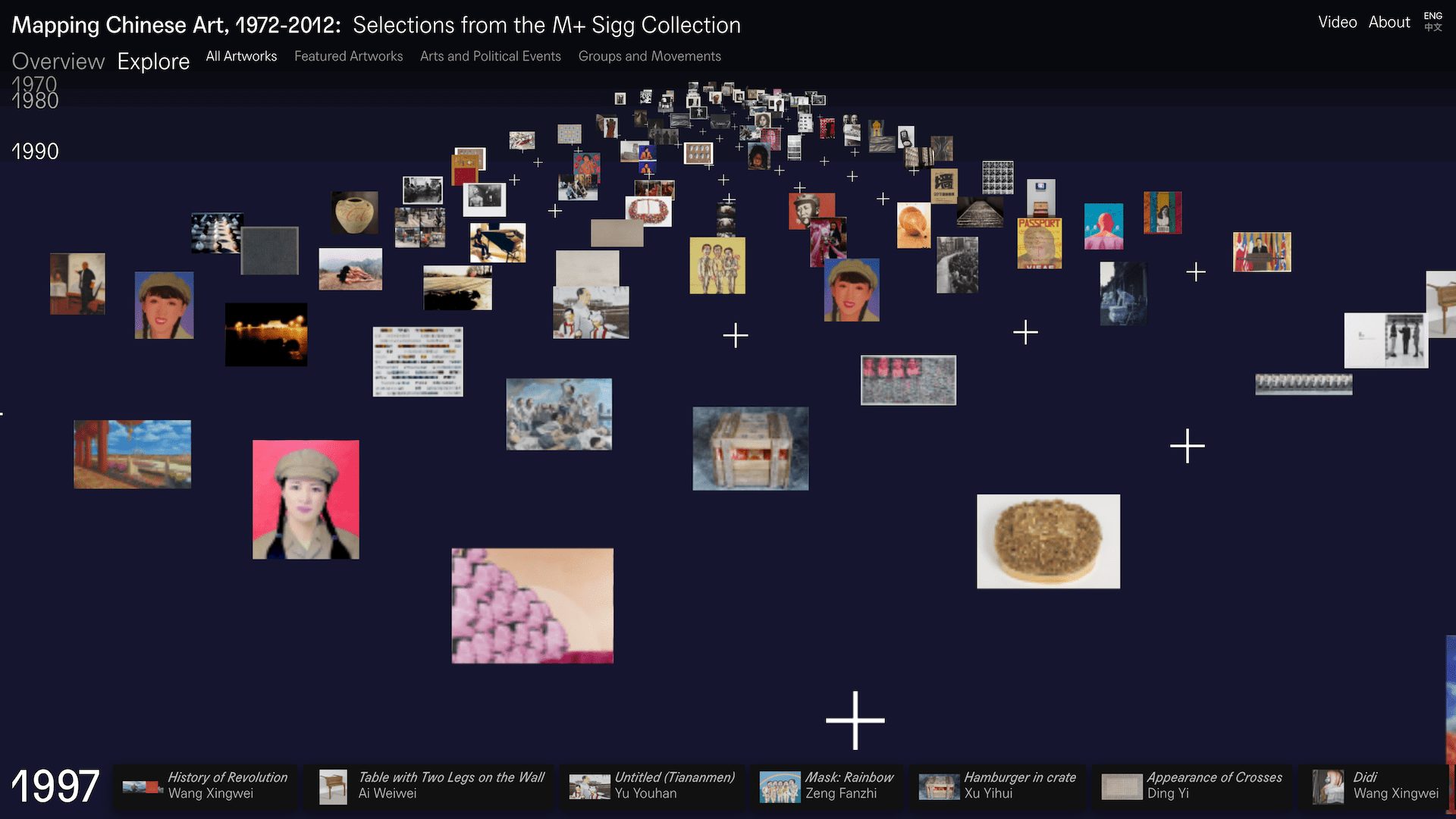Open the night lights dark photograph thumbnail
This screenshot has width=1456, height=819.
point(266,334)
